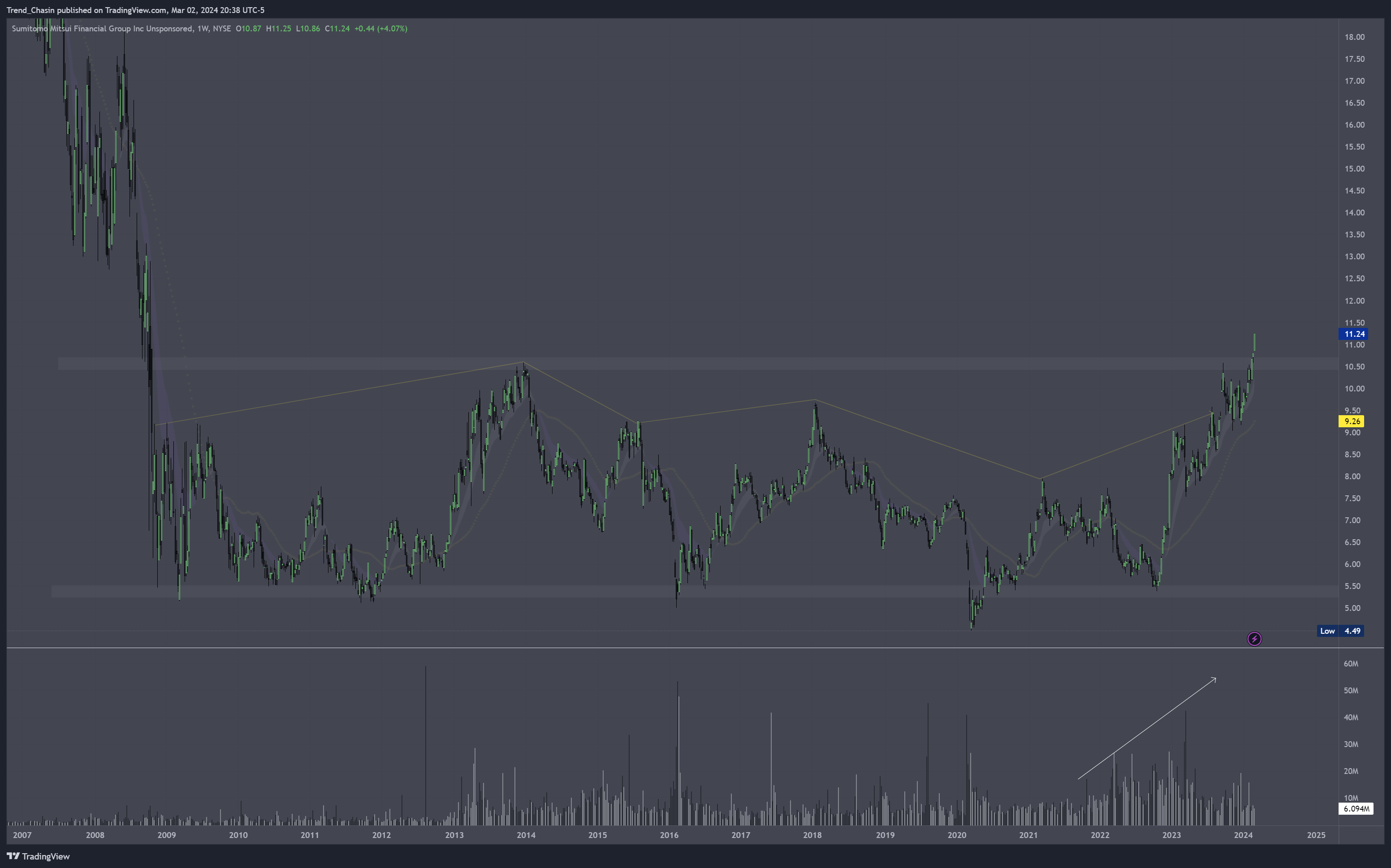The height and width of the screenshot is (868, 1391).
Task: Click the 1W interval label in the legend
Action: click(203, 28)
